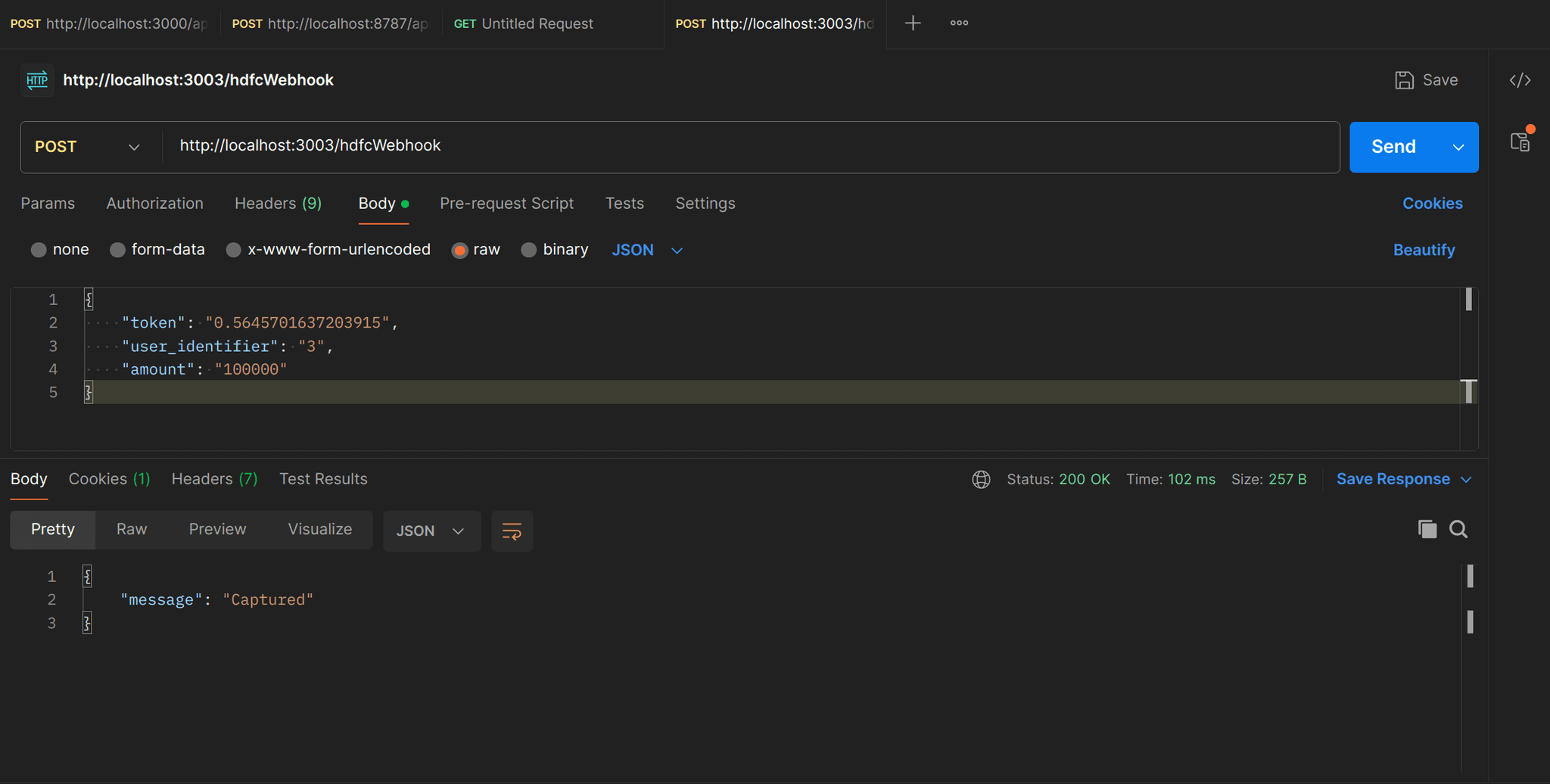This screenshot has height=784, width=1550.
Task: Select the Pretty response view
Action: click(53, 529)
